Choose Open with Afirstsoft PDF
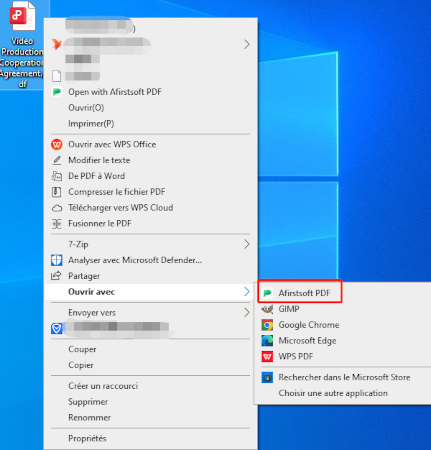Viewport: 431px width, 450px height. (150, 92)
